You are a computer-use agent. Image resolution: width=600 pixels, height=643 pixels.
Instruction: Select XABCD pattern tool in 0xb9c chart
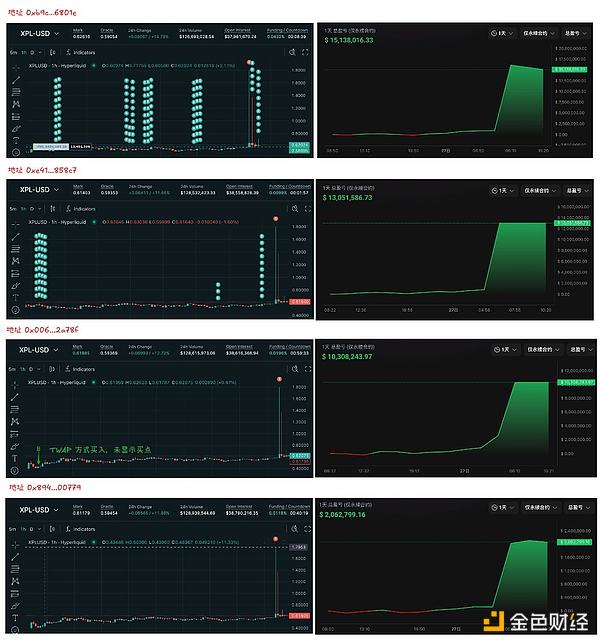point(16,104)
